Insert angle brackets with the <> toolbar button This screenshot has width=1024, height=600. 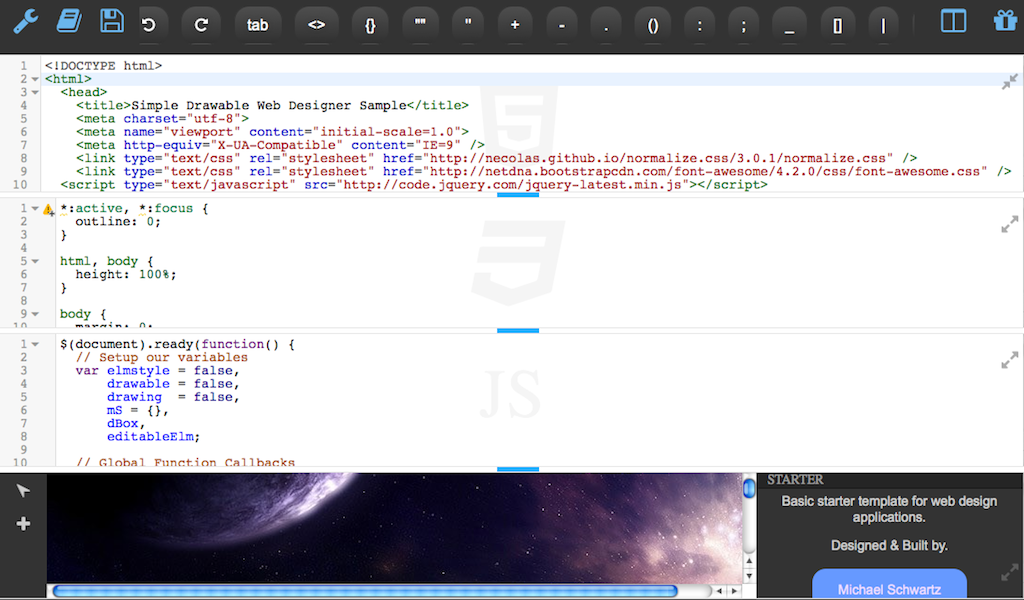tap(316, 25)
